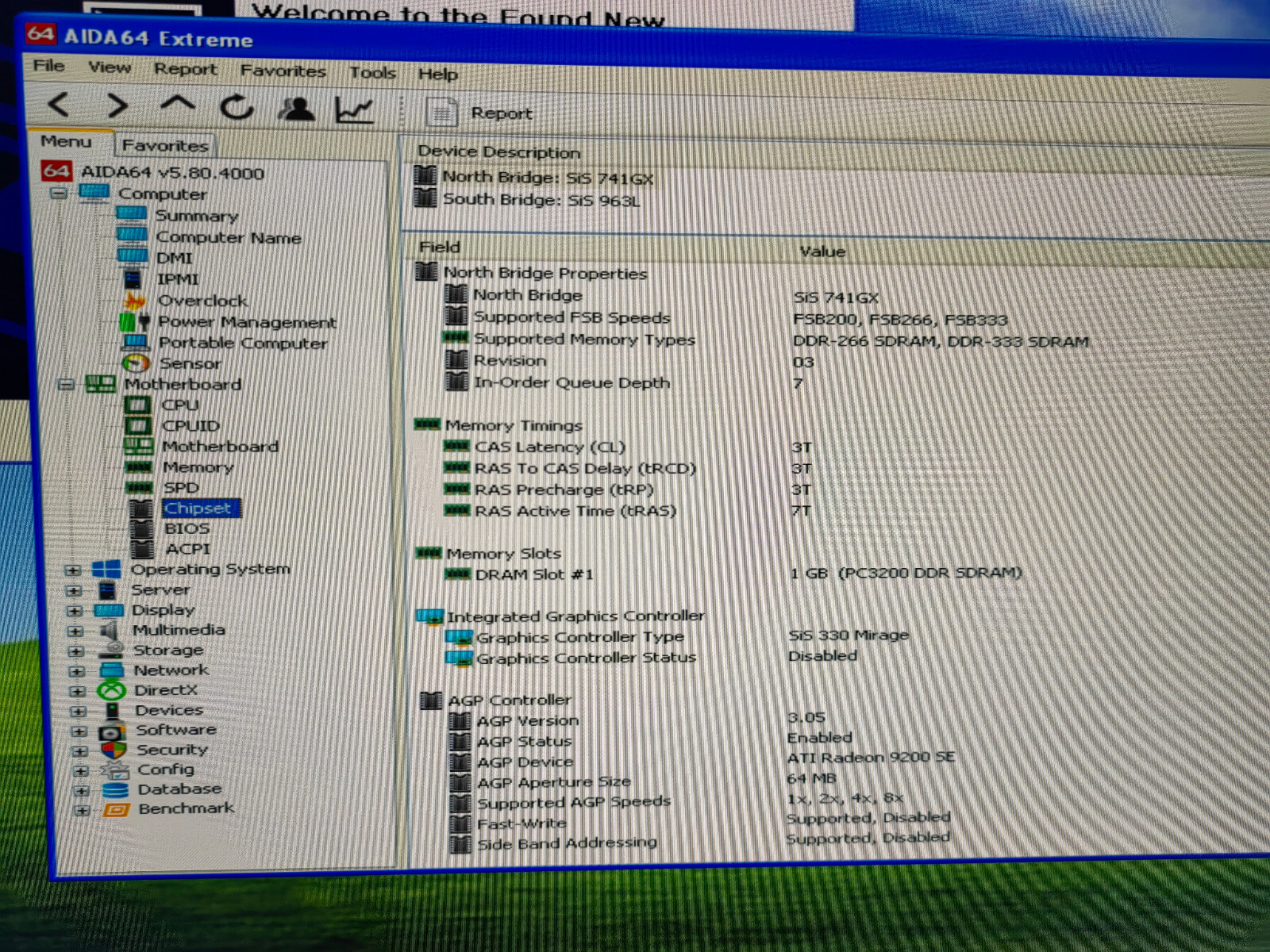The image size is (1270, 952).
Task: Click the CPU chip icon
Action: click(x=137, y=405)
